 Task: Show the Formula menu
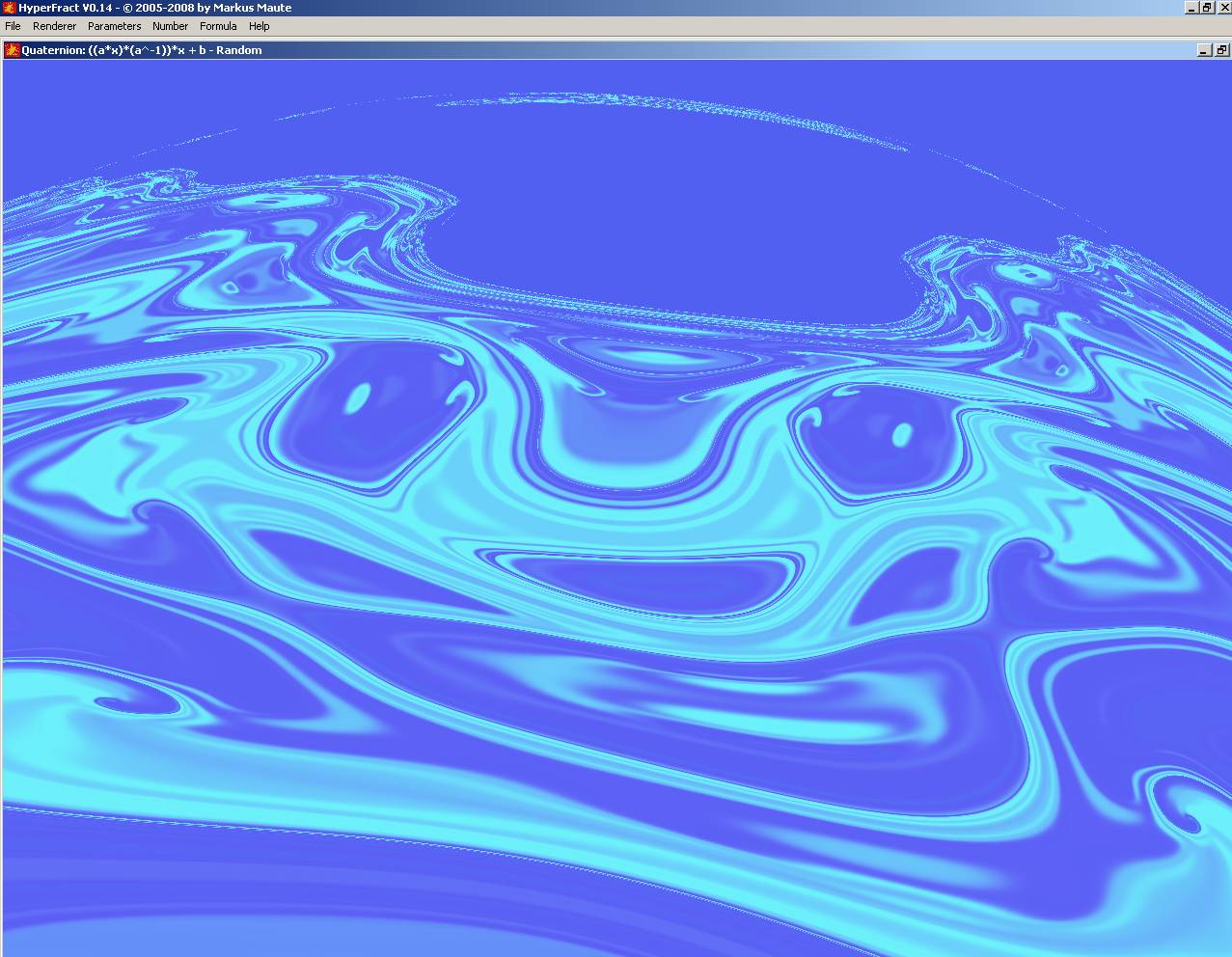(x=218, y=26)
